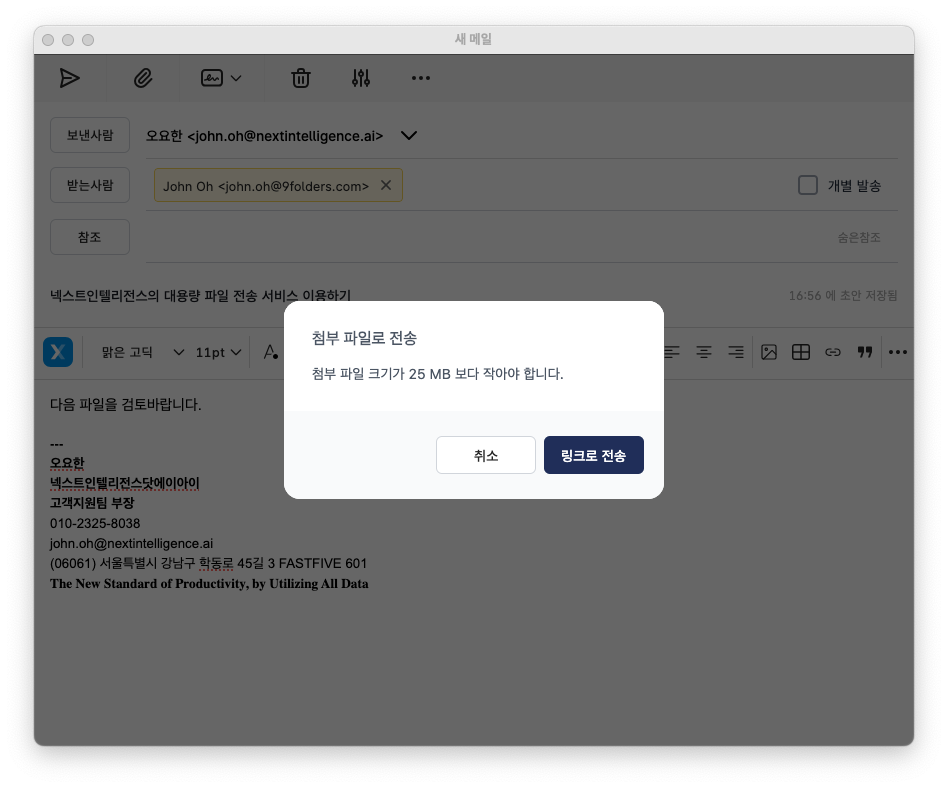Click the 받는사람 button
The width and height of the screenshot is (948, 788).
coord(90,185)
